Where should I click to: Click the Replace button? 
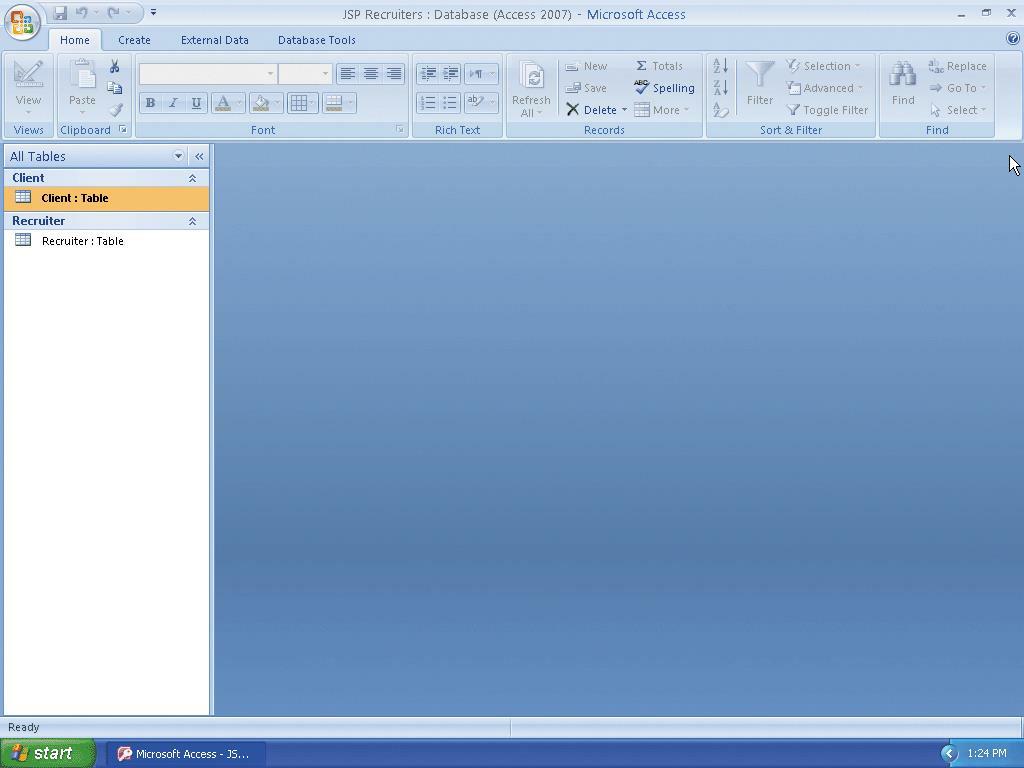[957, 67]
